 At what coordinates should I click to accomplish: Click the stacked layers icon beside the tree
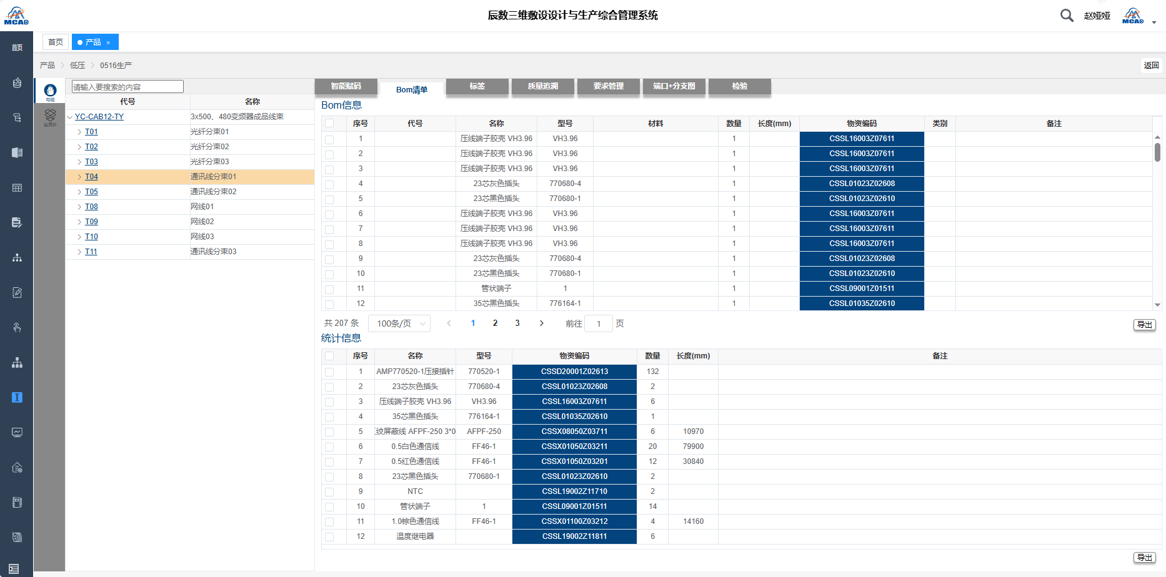[50, 117]
